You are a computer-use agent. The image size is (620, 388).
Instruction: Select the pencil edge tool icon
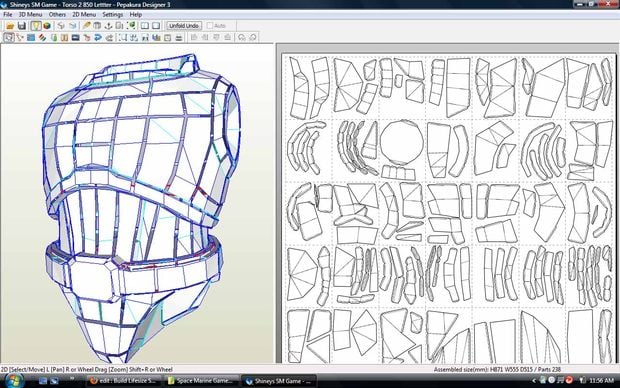(87, 26)
